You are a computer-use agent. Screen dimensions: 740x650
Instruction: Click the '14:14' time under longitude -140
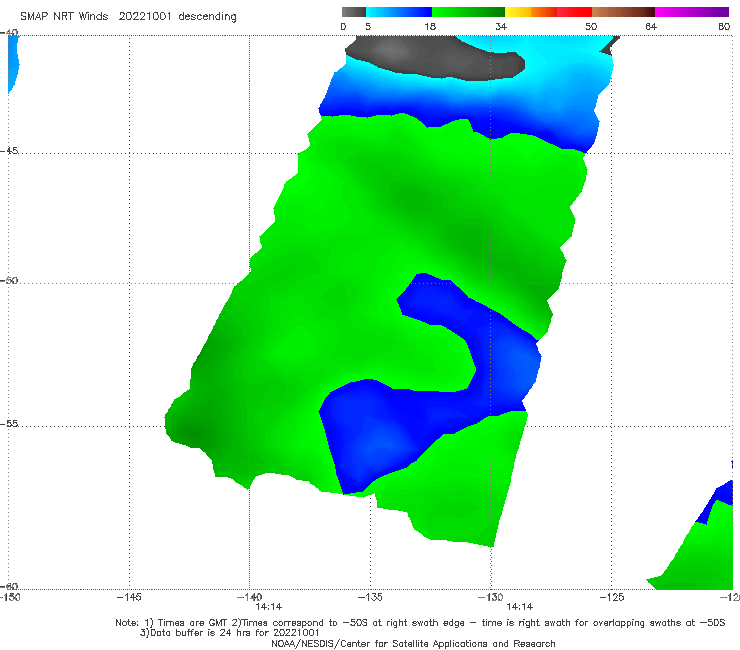269,607
